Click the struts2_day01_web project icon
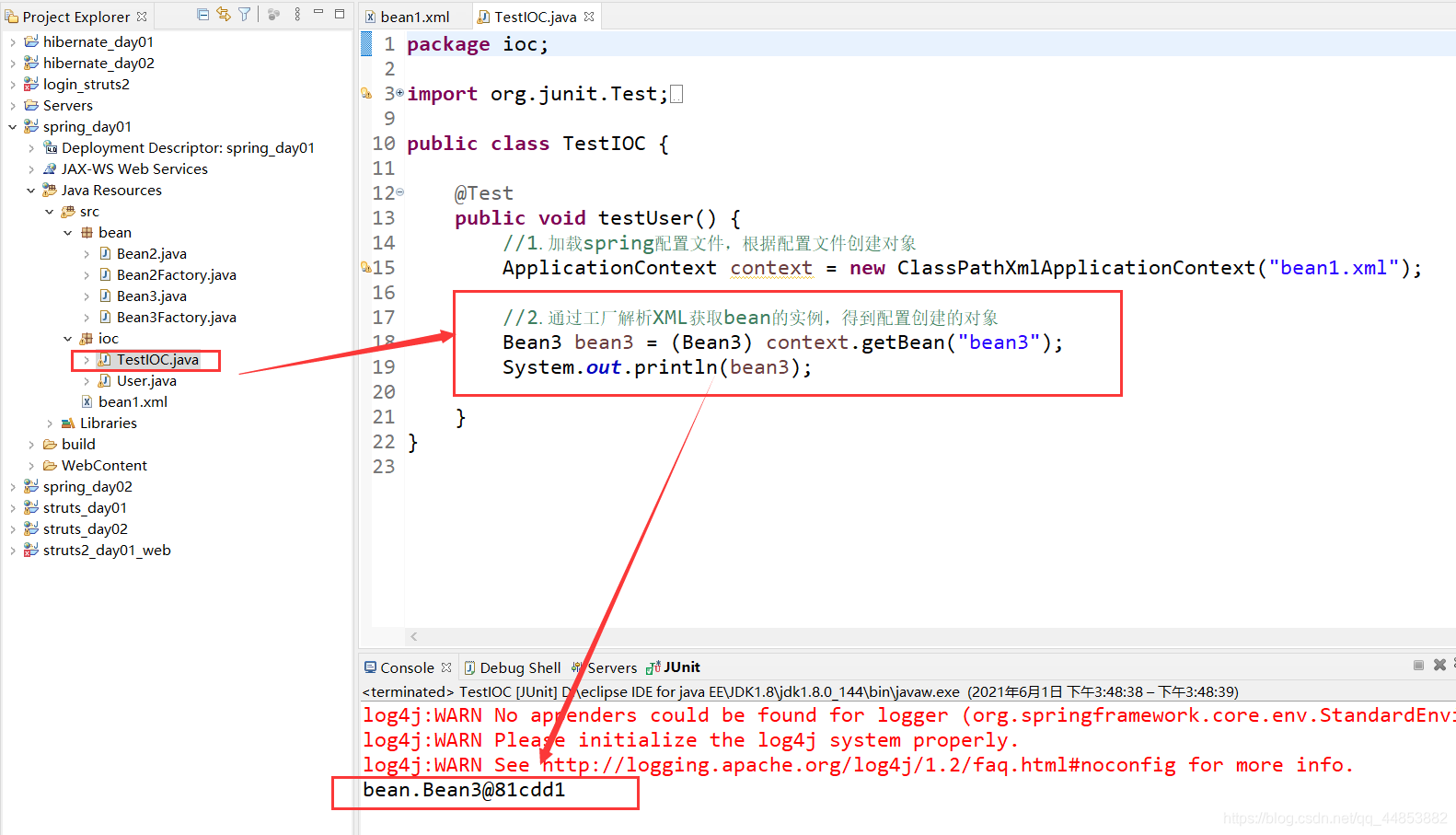This screenshot has height=835, width=1456. tap(31, 551)
